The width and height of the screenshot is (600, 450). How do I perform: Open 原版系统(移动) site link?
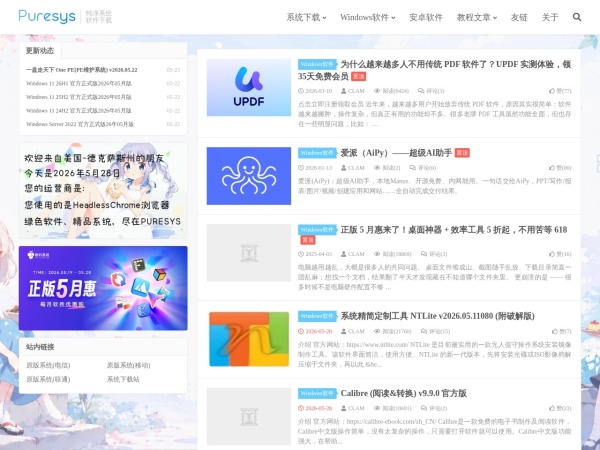tap(129, 365)
